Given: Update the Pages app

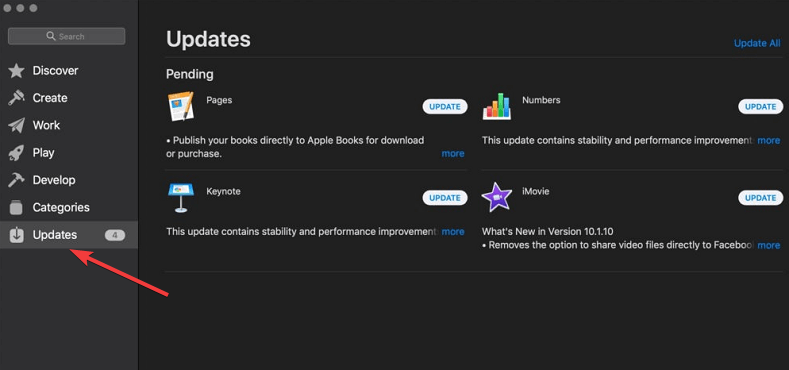Looking at the screenshot, I should [445, 107].
